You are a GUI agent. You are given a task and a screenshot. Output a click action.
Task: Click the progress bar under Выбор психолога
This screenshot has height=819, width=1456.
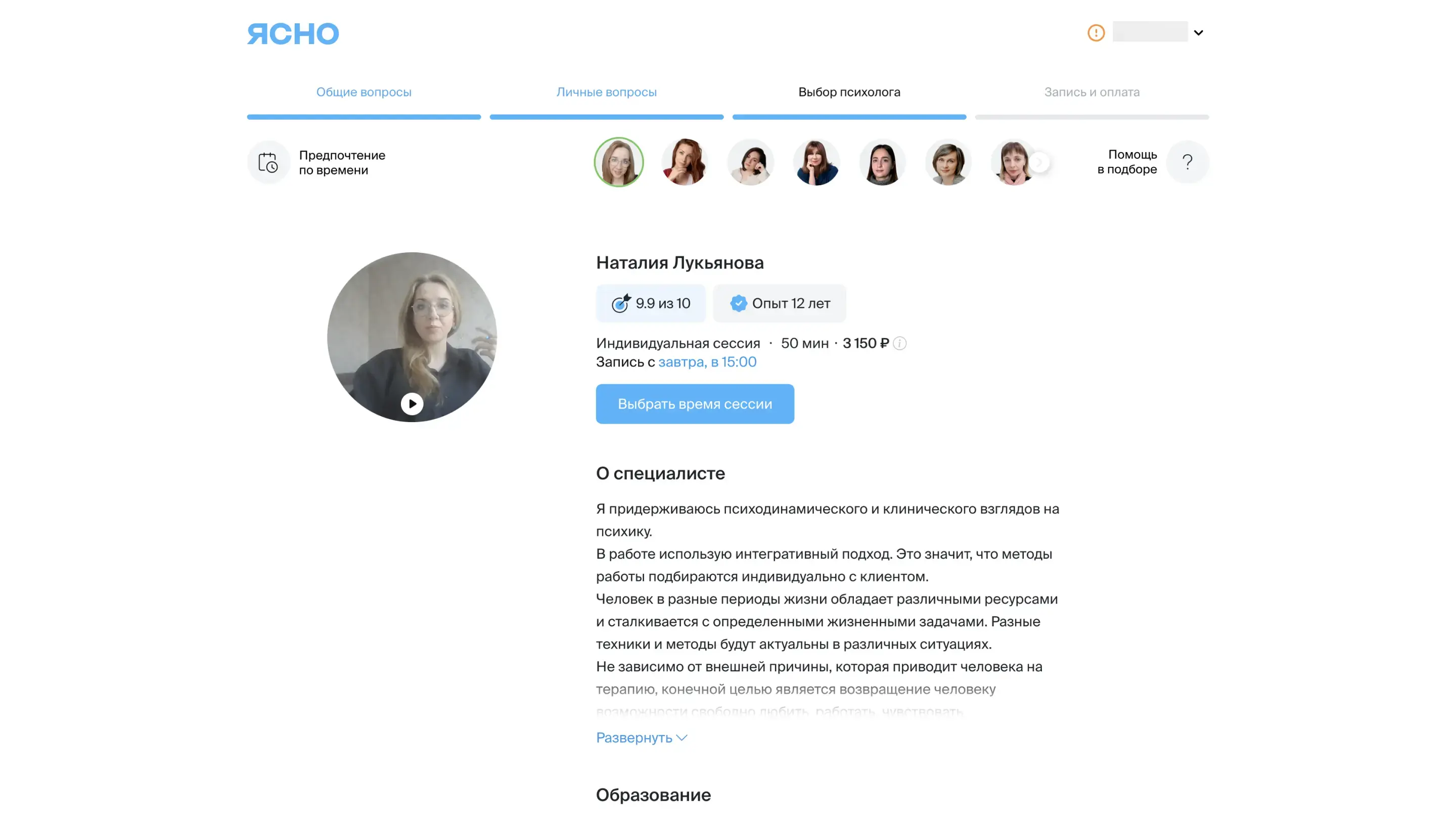click(x=849, y=117)
